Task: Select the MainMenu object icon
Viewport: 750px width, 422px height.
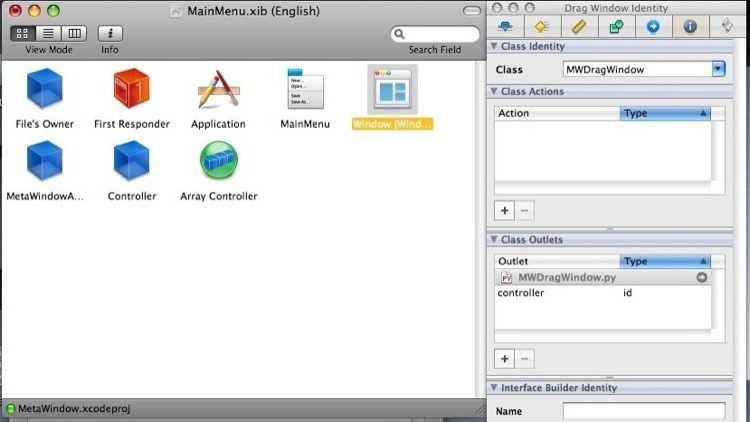Action: (x=305, y=89)
